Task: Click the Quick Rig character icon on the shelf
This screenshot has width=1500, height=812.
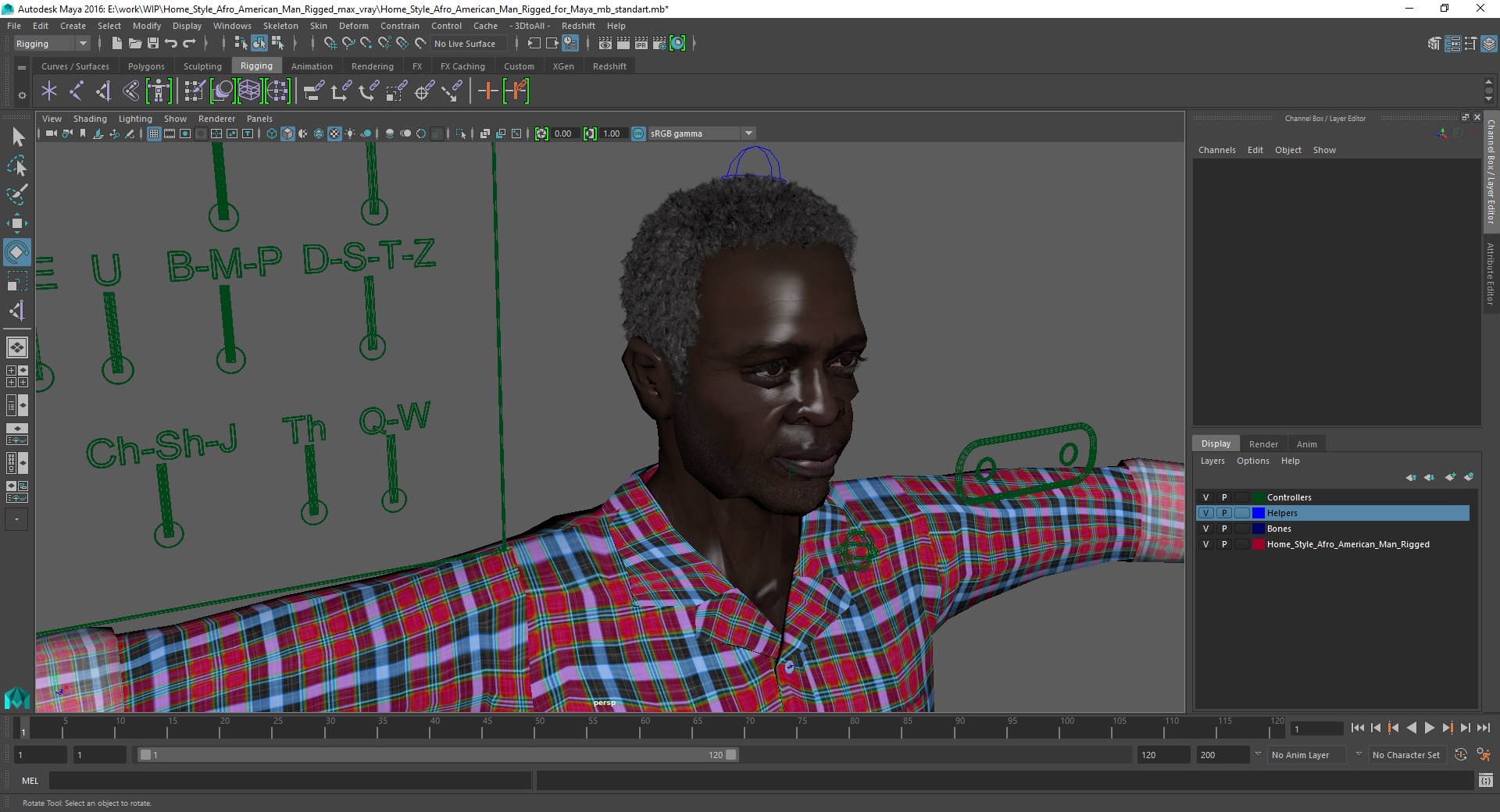Action: pos(159,91)
